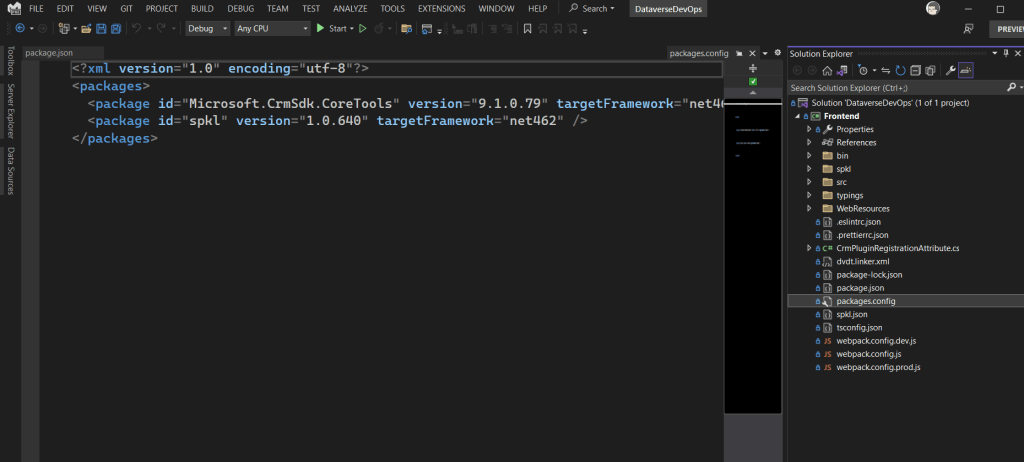The width and height of the screenshot is (1024, 462).
Task: Expand the Properties node
Action: pyautogui.click(x=809, y=129)
